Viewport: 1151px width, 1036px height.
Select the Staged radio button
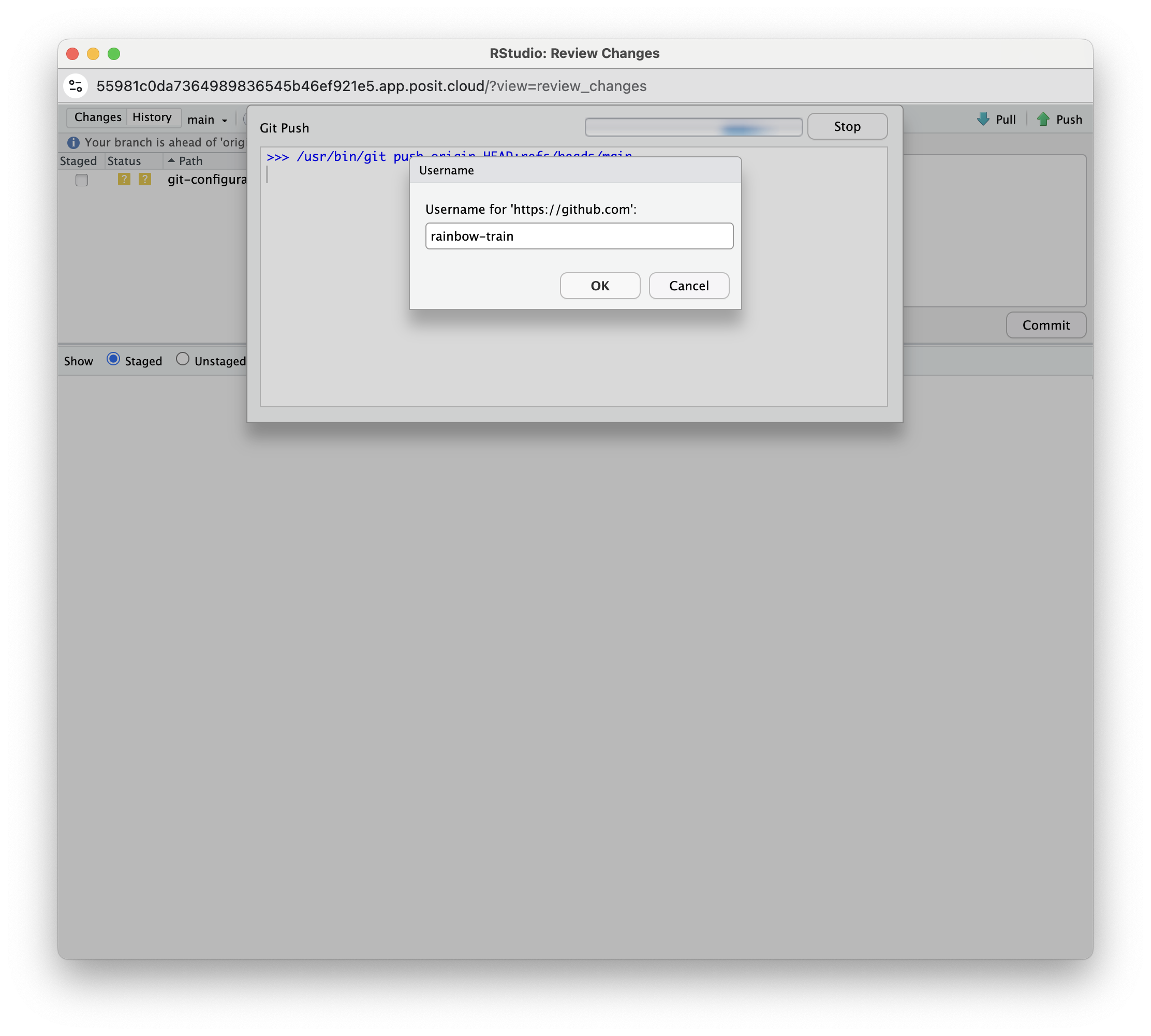click(113, 359)
